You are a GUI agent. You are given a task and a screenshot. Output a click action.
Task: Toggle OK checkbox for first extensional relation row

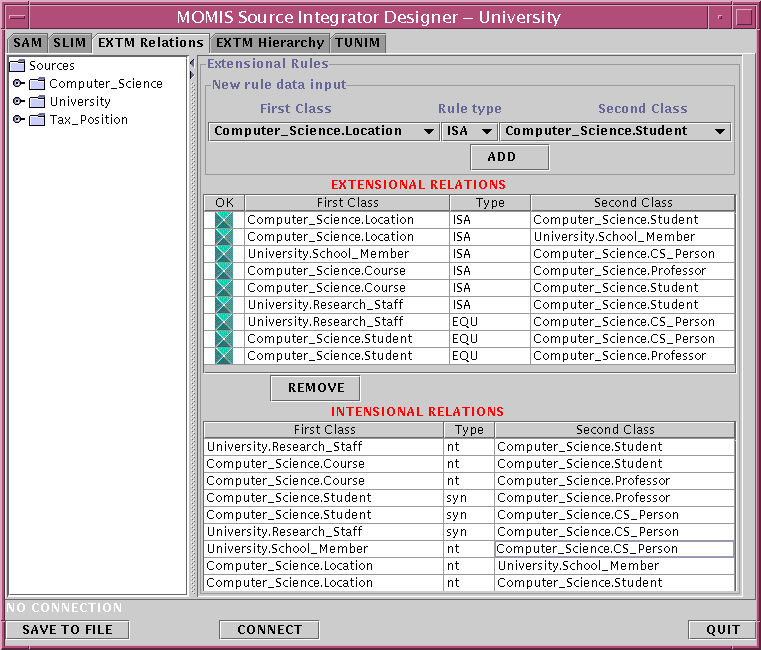[x=223, y=220]
